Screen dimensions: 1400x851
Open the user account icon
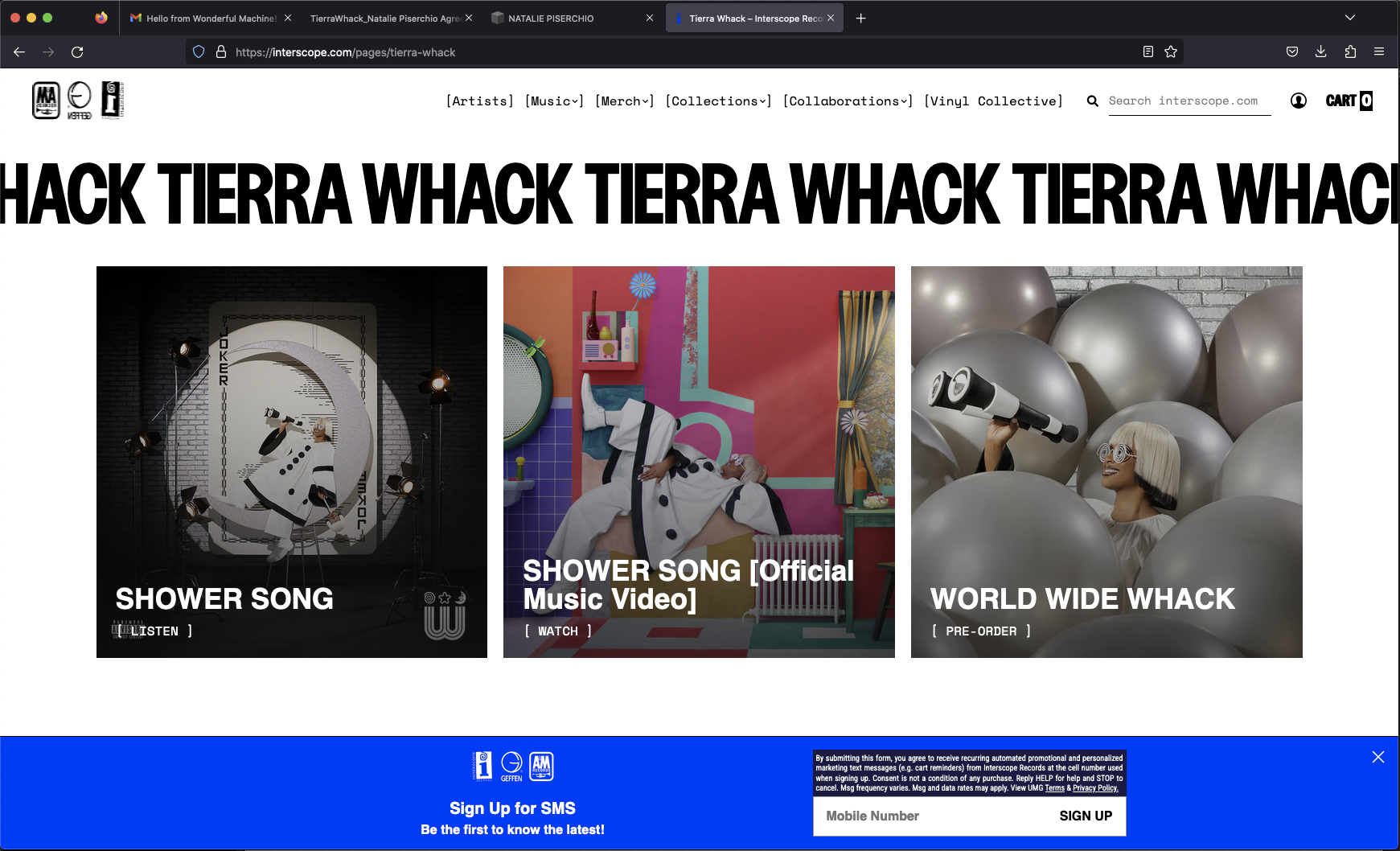(x=1299, y=101)
